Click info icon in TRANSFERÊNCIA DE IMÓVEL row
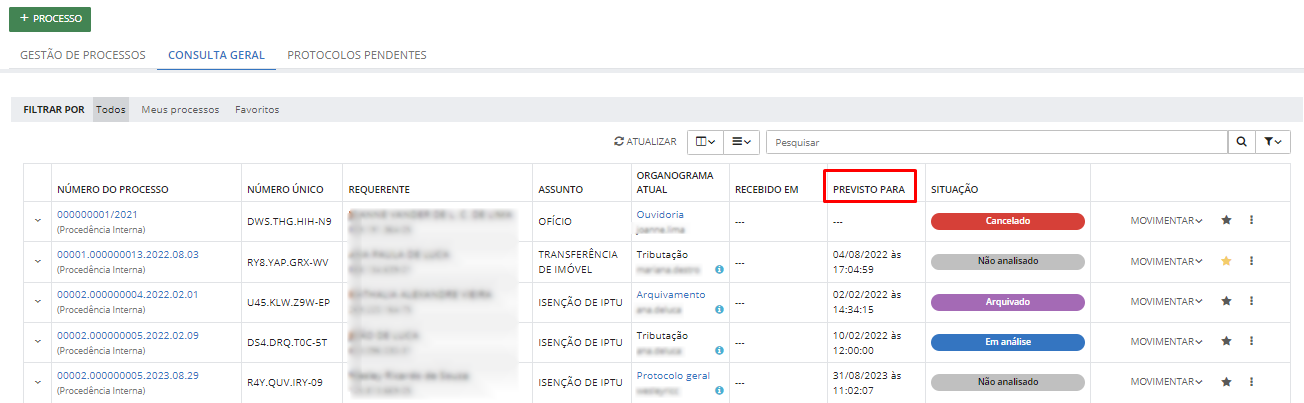 [x=719, y=269]
